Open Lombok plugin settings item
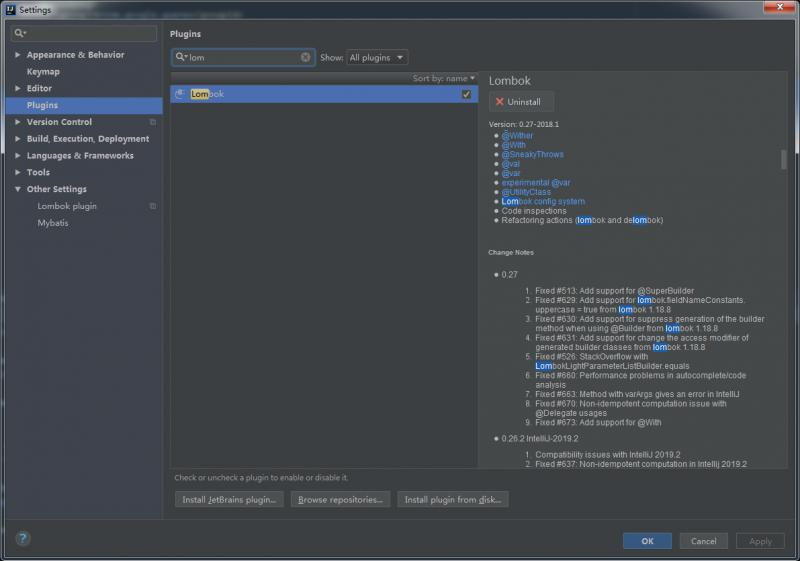The width and height of the screenshot is (800, 561). point(67,206)
